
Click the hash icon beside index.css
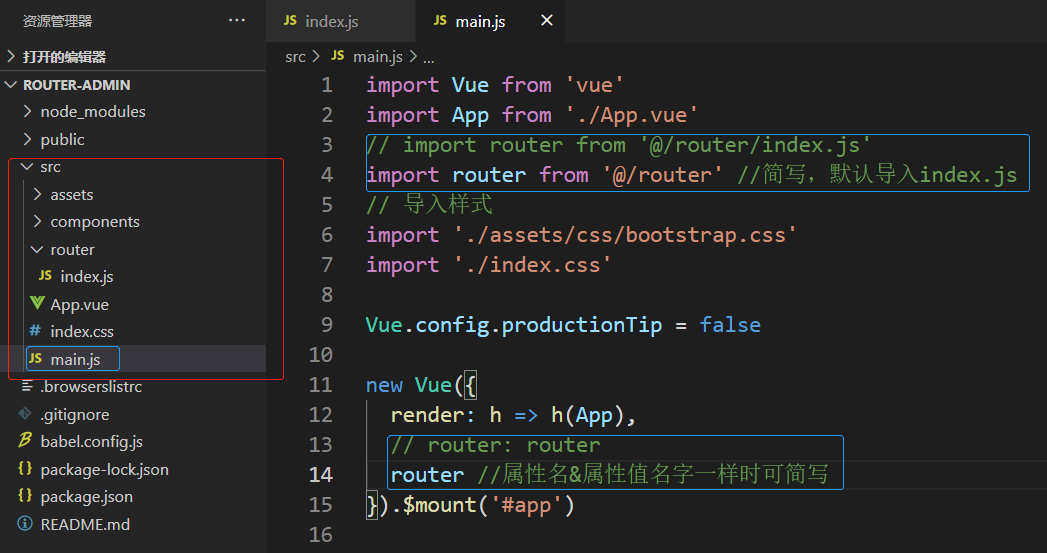click(35, 331)
